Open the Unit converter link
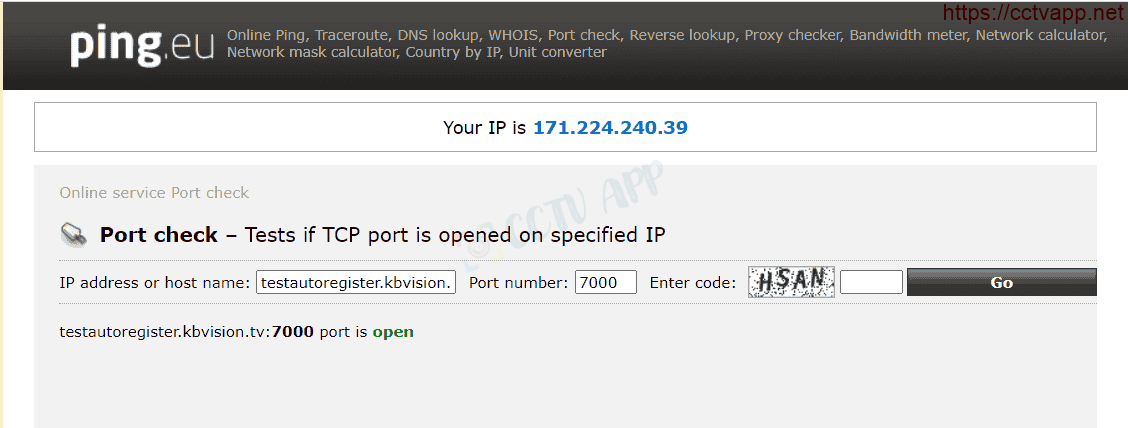This screenshot has height=428, width=1128. point(558,52)
